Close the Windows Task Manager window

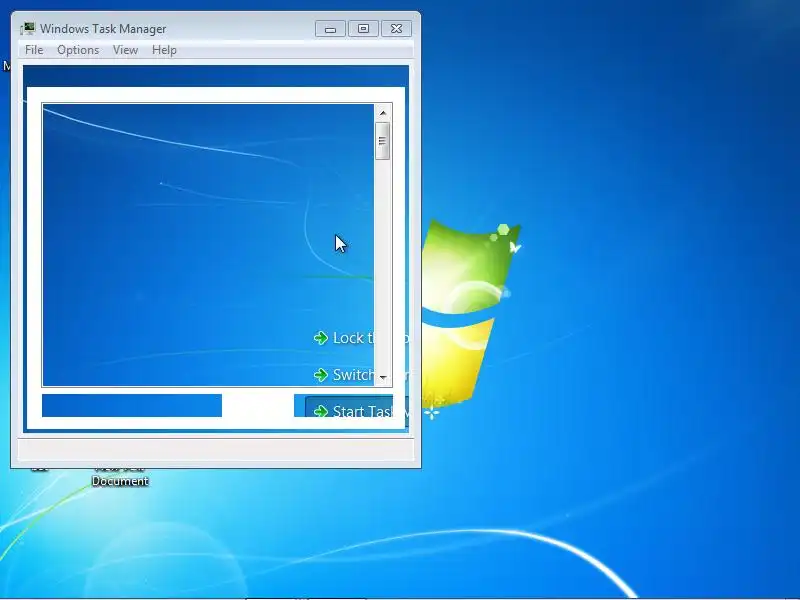(396, 29)
